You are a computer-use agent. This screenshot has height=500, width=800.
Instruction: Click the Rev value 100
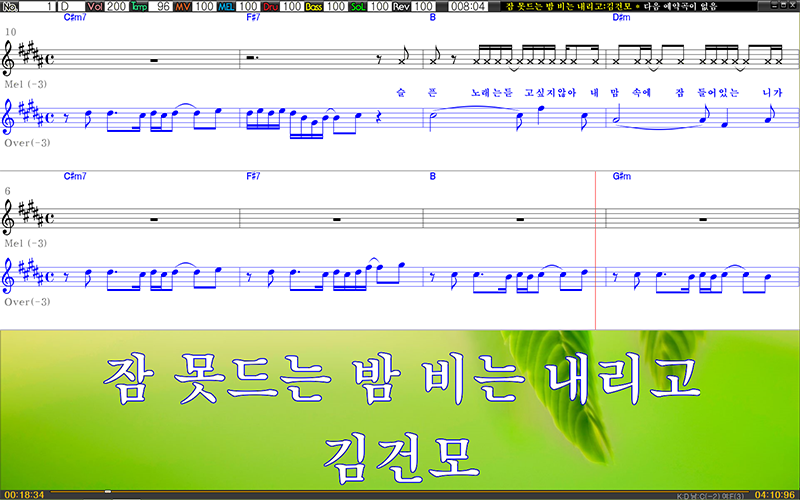[x=423, y=6]
